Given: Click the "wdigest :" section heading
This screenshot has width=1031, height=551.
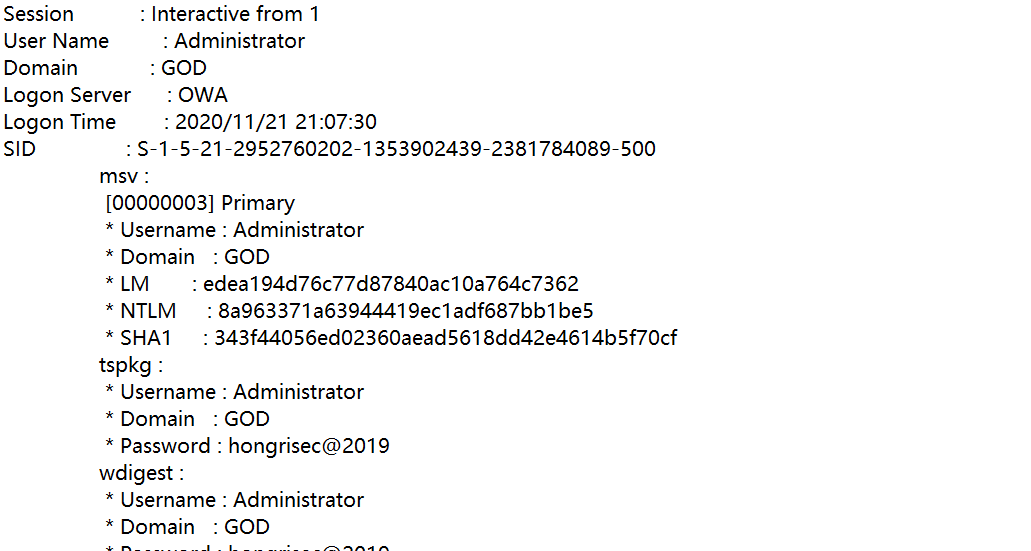Looking at the screenshot, I should [142, 473].
